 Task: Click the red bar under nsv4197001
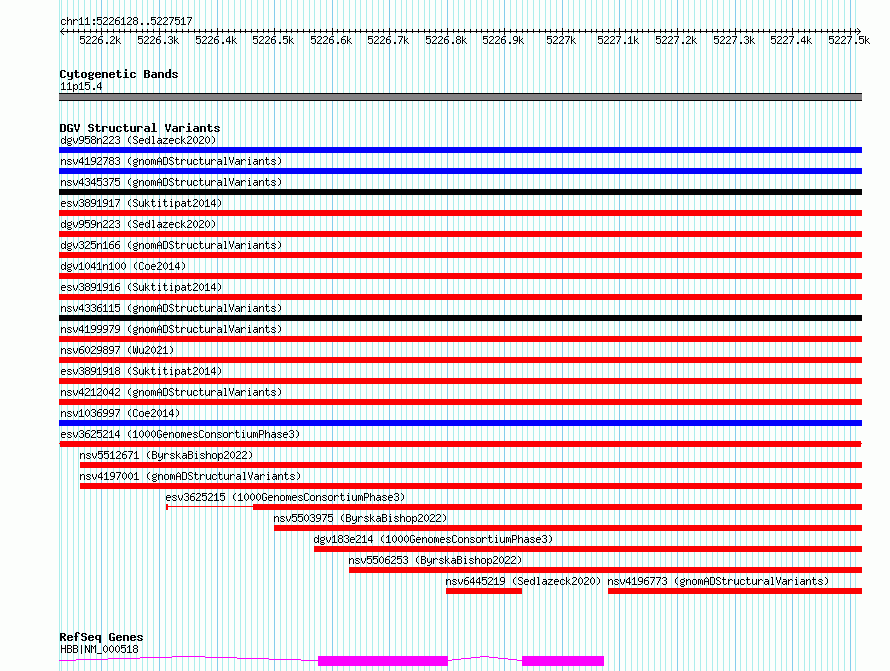click(471, 486)
